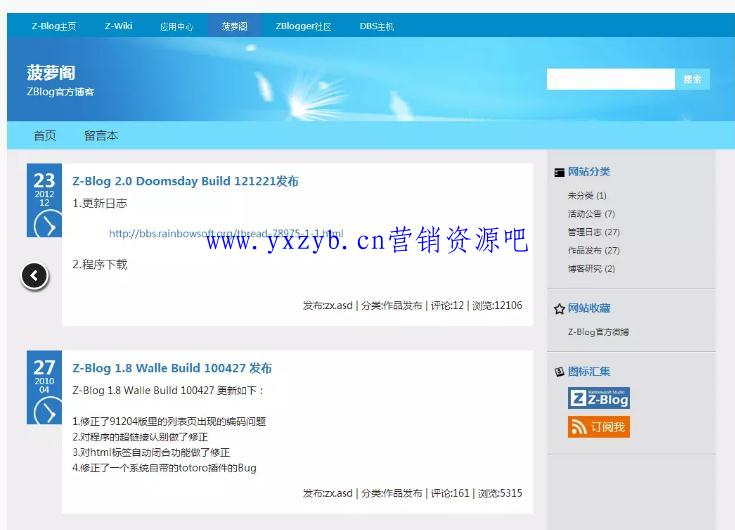The image size is (735, 530).
Task: Open the Z-Blog官方微博 link
Action: coord(598,332)
